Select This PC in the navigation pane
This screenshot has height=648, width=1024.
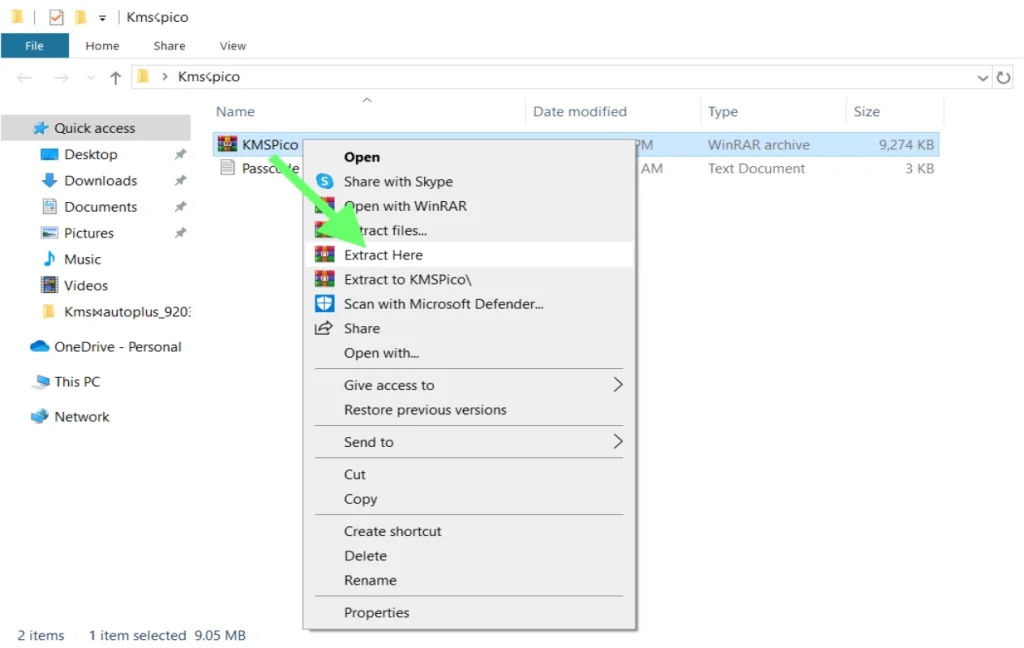[x=77, y=382]
